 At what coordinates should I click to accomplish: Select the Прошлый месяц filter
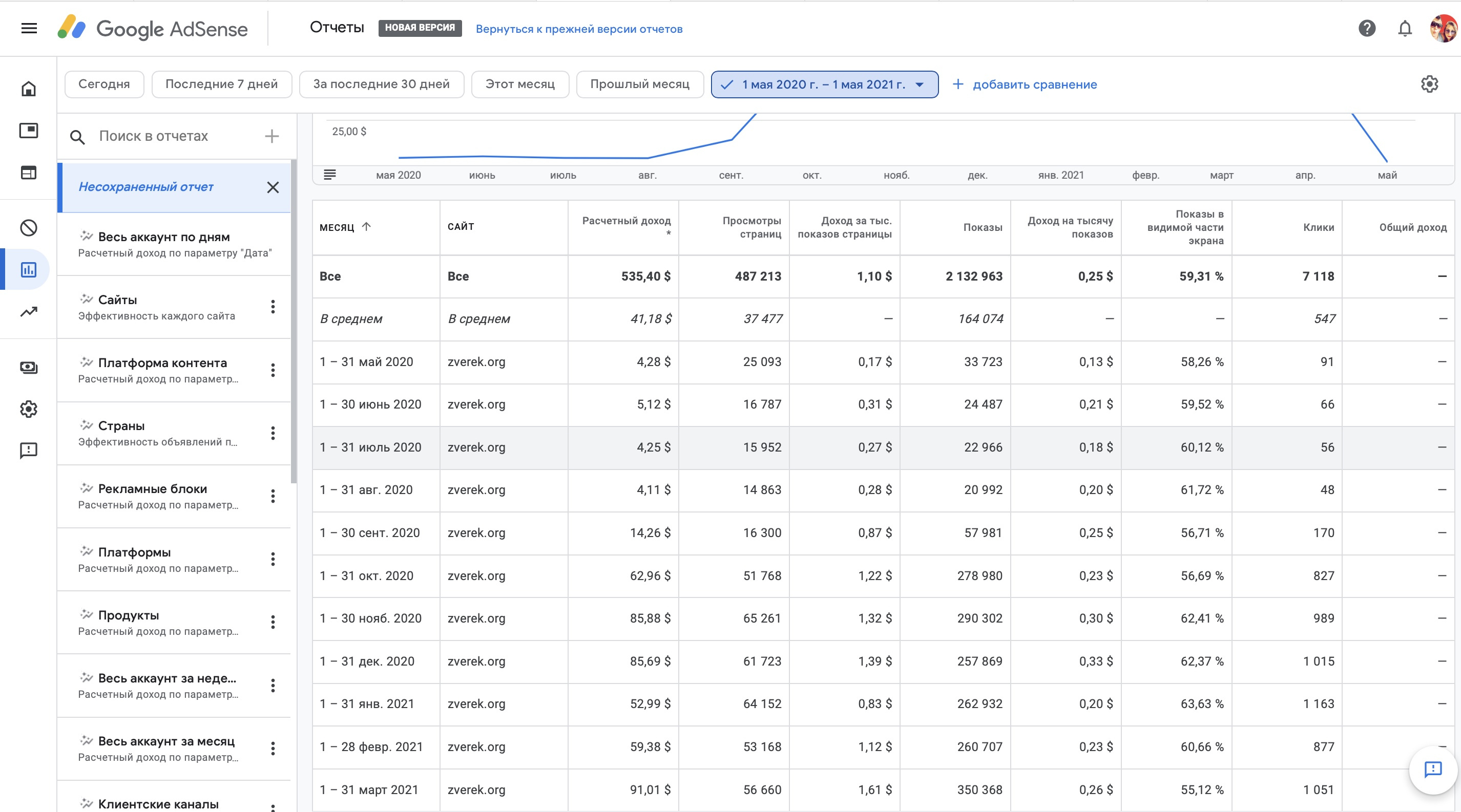coord(639,84)
